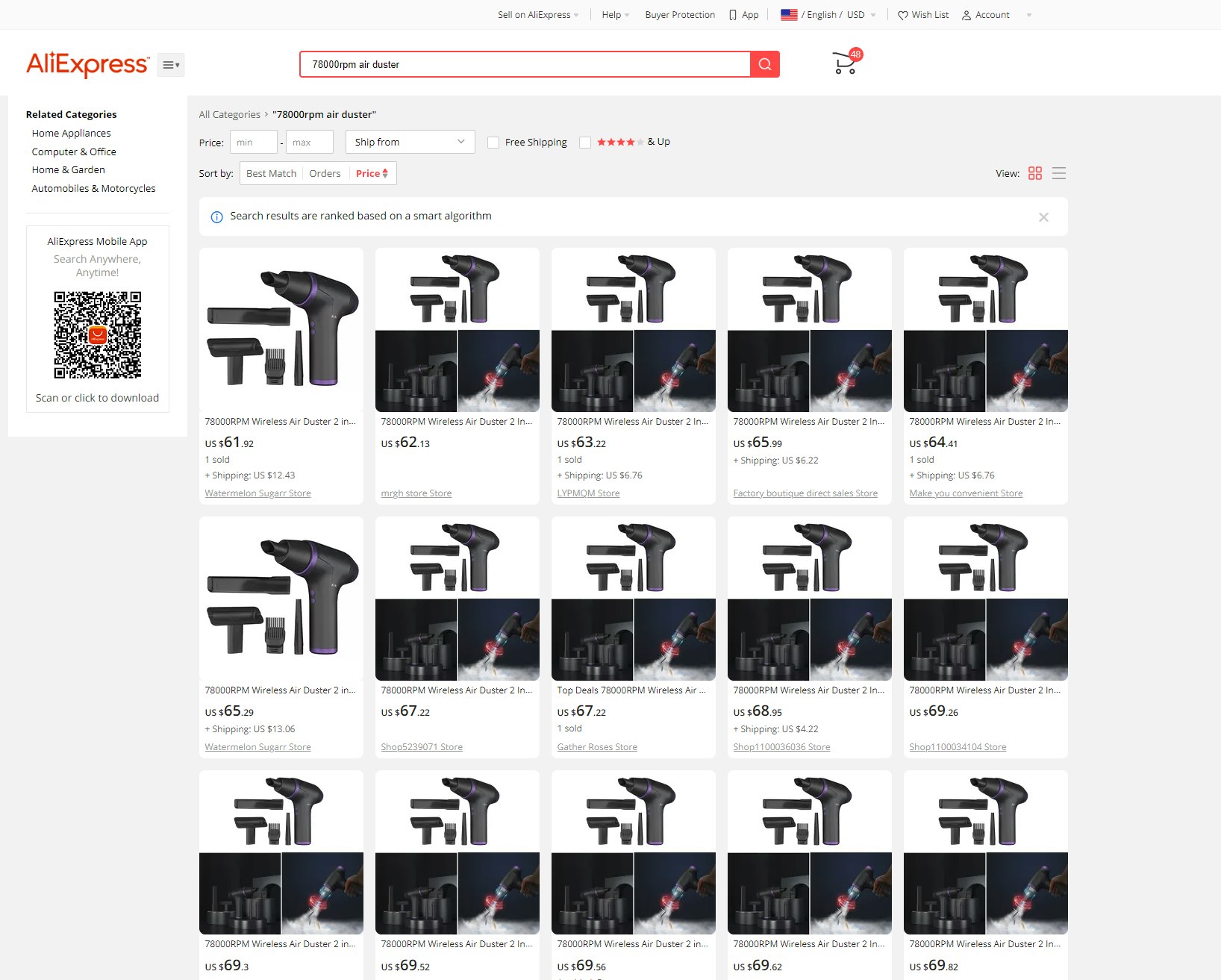Click the minimum price input field
Viewport: 1221px width, 980px height.
(253, 142)
